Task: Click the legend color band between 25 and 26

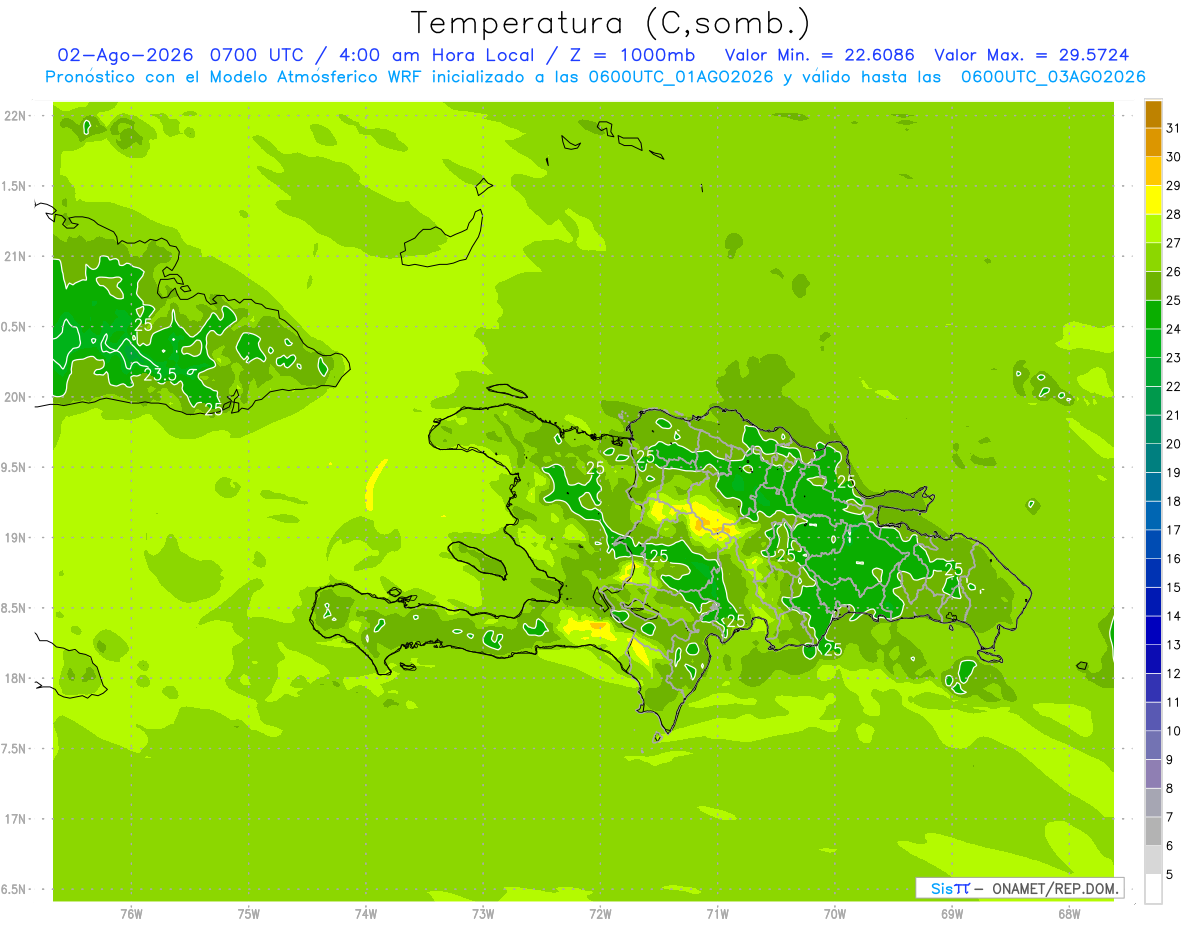Action: point(1153,286)
